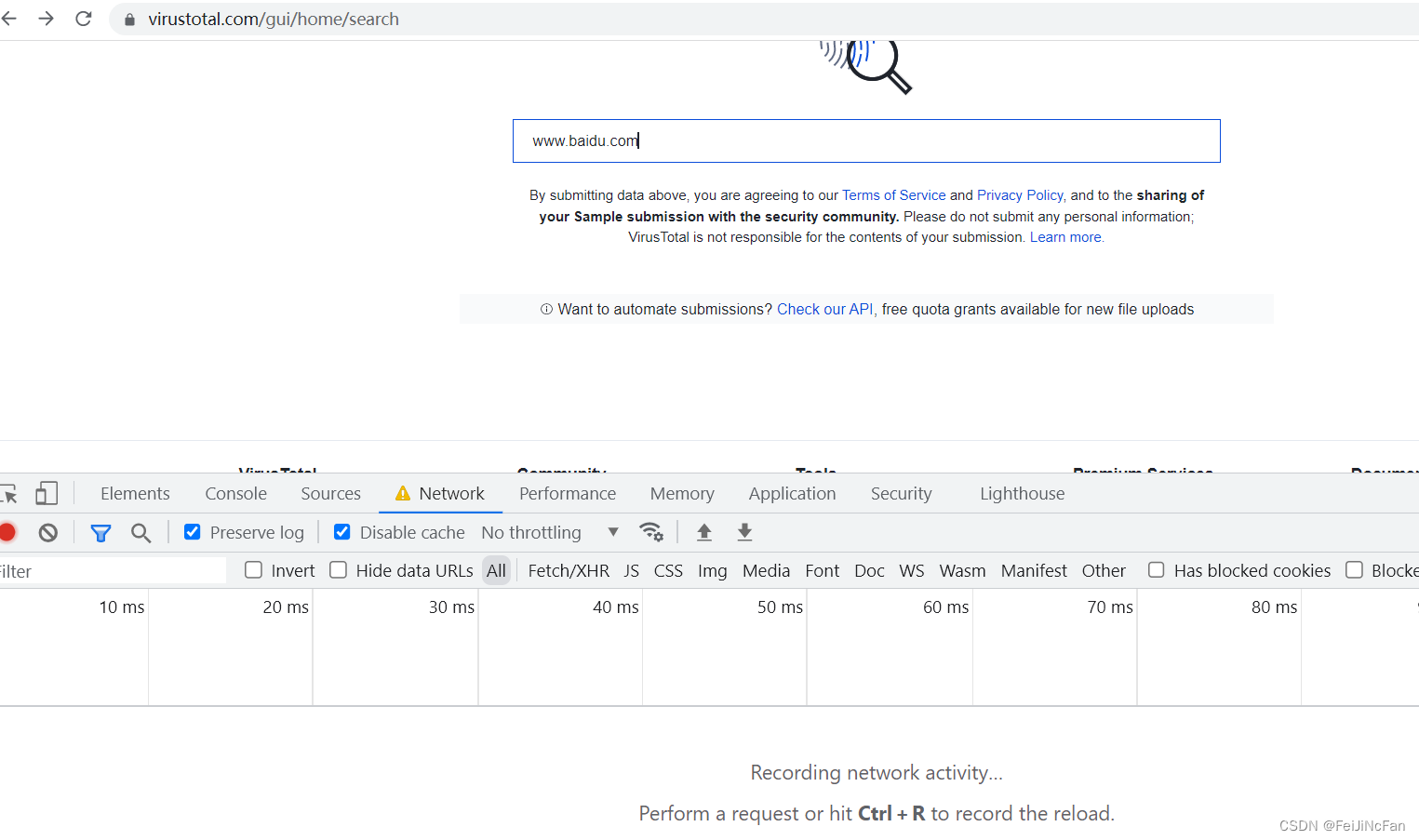Filter requests by Wasm
Screen dimensions: 1419x840
962,570
